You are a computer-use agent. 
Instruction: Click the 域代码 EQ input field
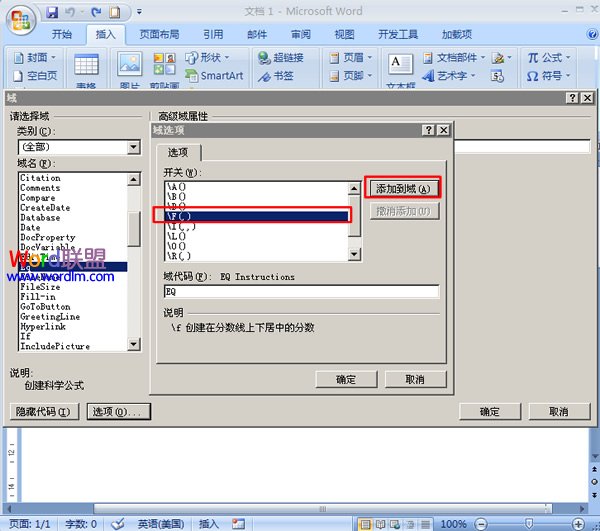pos(301,292)
